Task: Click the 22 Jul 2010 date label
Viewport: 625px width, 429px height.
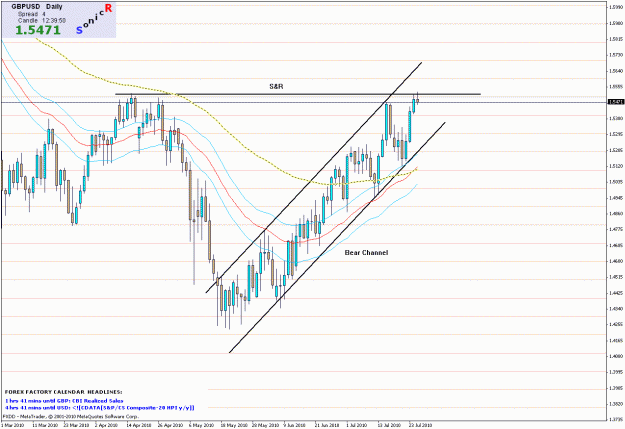Action: 420,425
